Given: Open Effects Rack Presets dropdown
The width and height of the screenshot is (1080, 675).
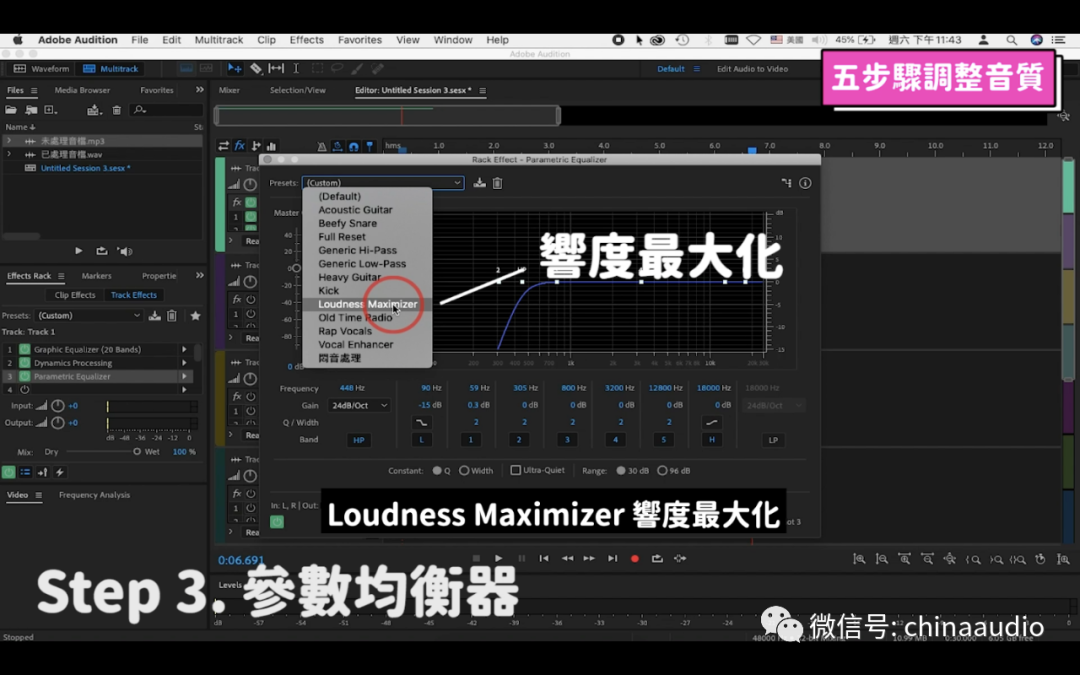Looking at the screenshot, I should point(89,315).
